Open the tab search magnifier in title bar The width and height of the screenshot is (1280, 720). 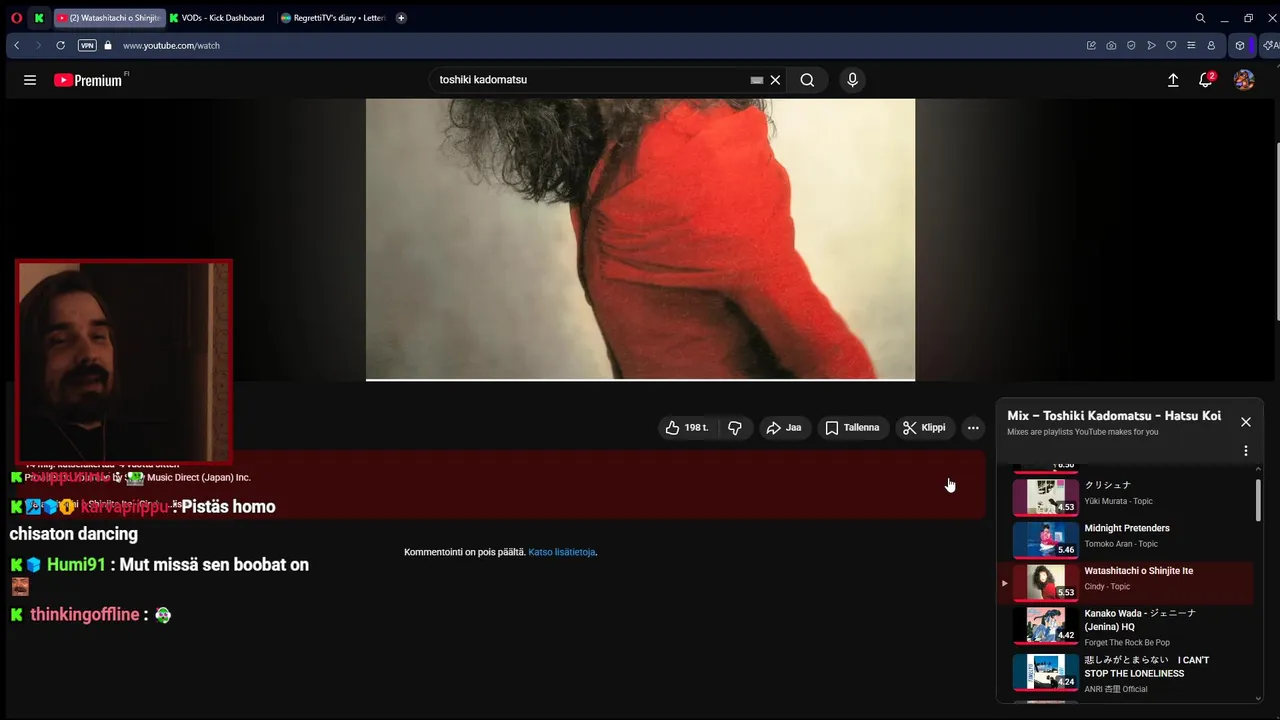1200,18
